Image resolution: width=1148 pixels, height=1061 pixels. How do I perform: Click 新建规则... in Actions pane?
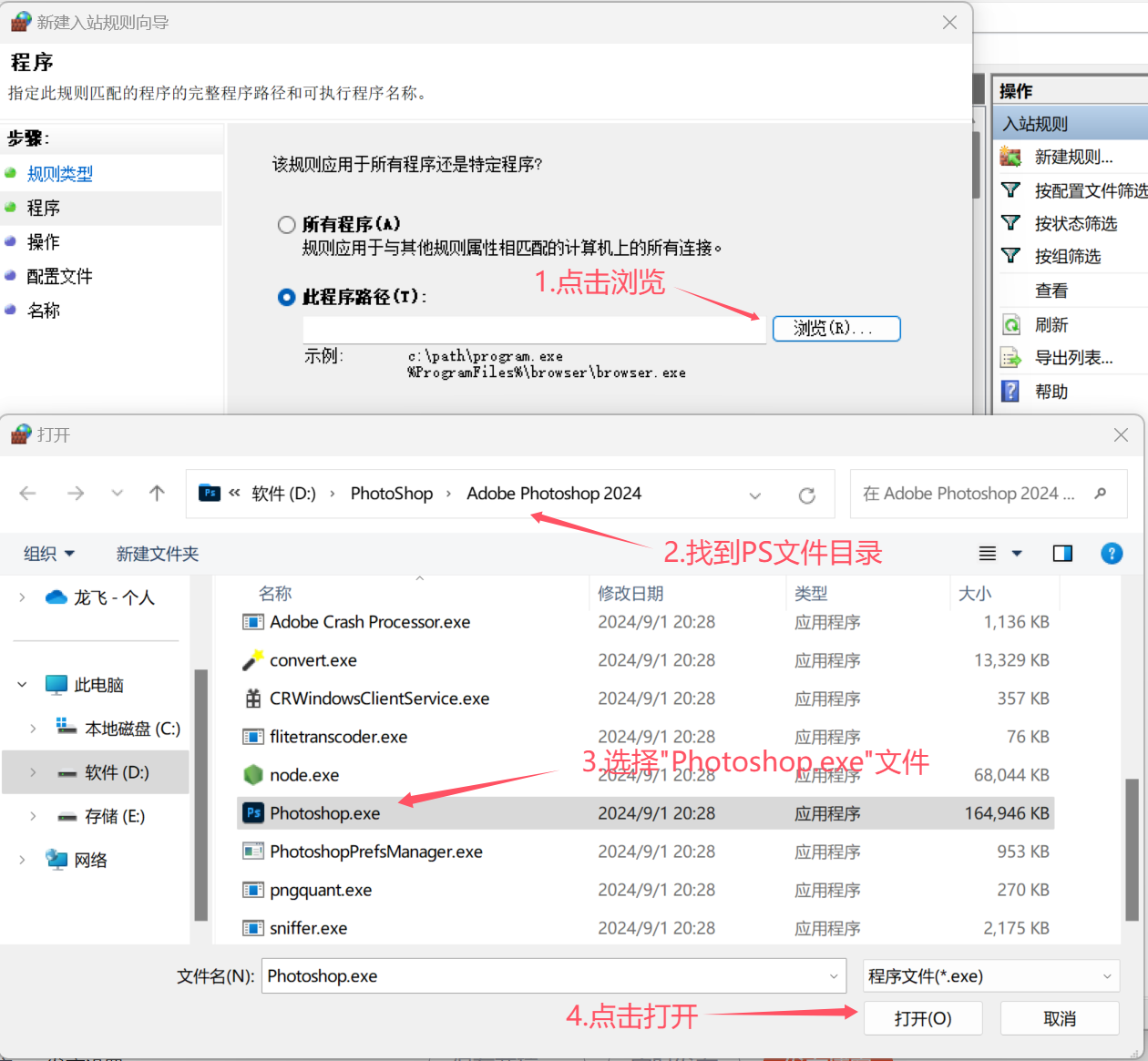click(x=1074, y=157)
